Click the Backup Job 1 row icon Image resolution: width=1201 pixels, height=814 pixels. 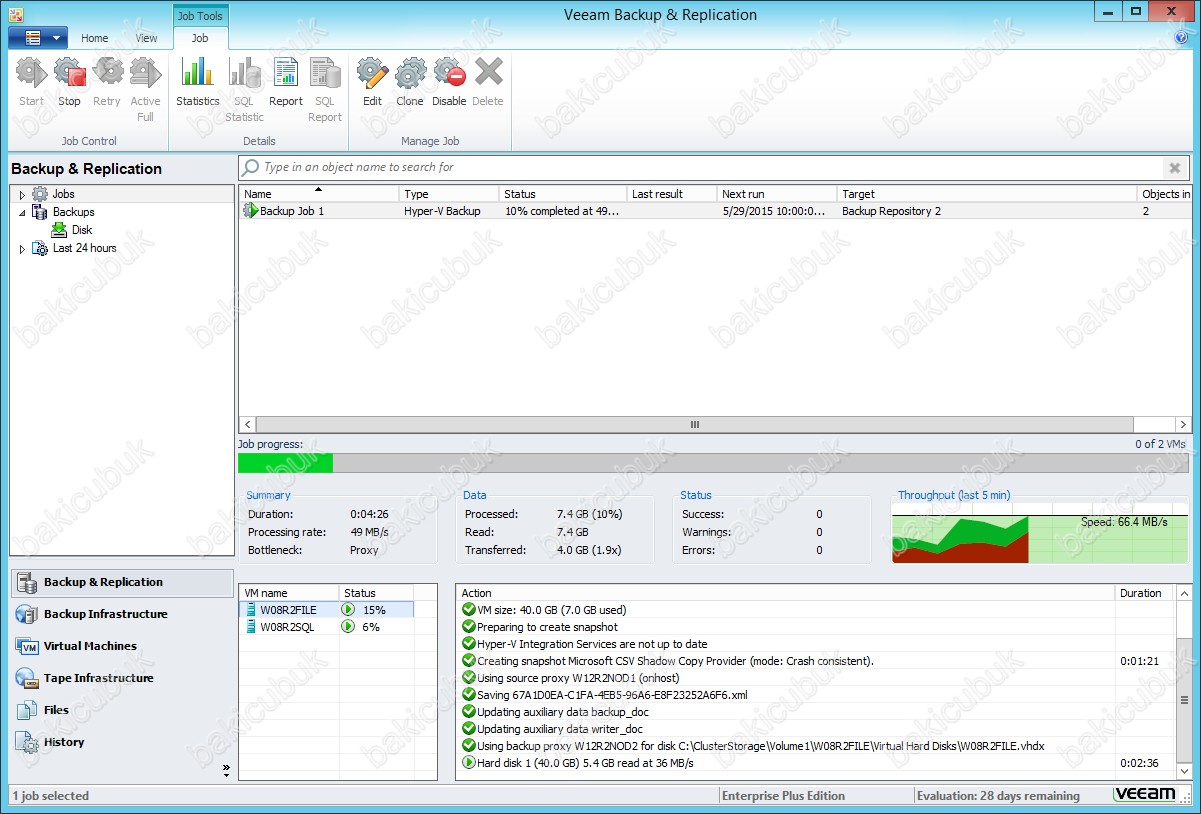click(x=250, y=211)
